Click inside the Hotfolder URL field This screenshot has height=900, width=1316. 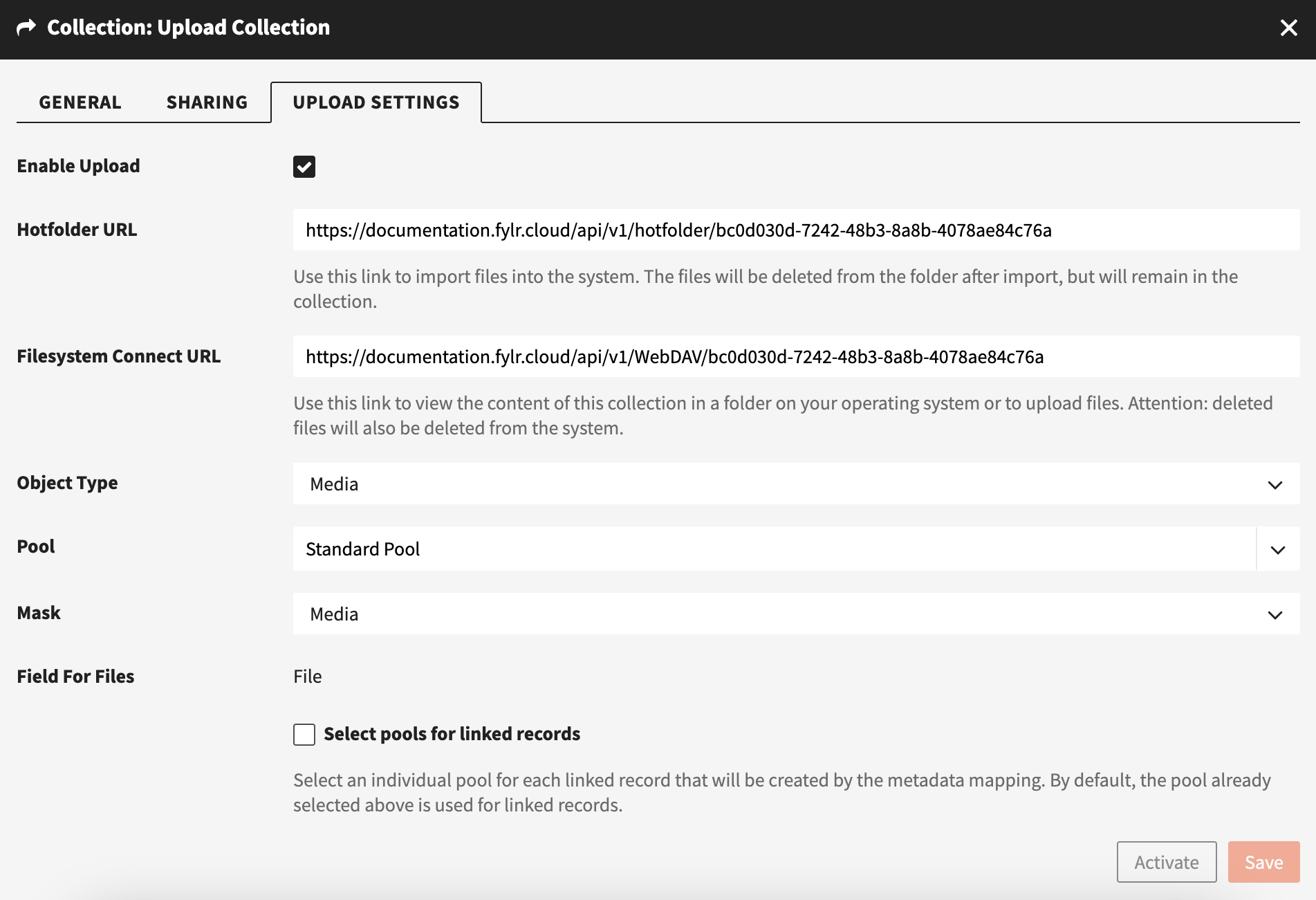click(x=795, y=230)
